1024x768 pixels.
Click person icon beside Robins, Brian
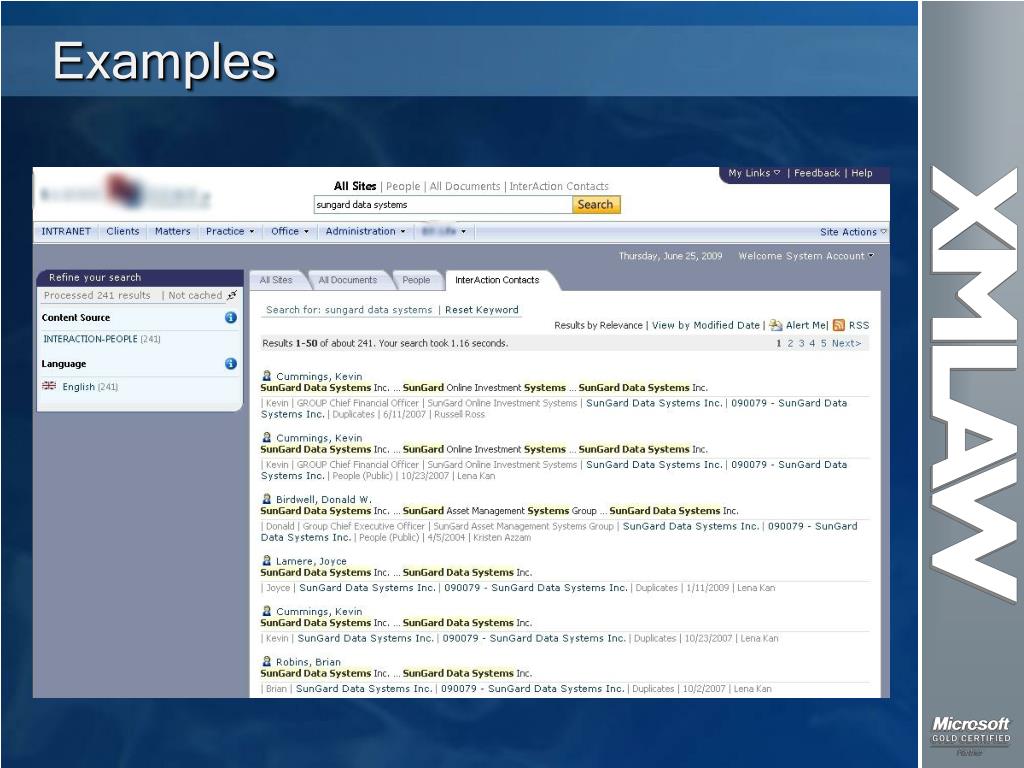tap(266, 662)
